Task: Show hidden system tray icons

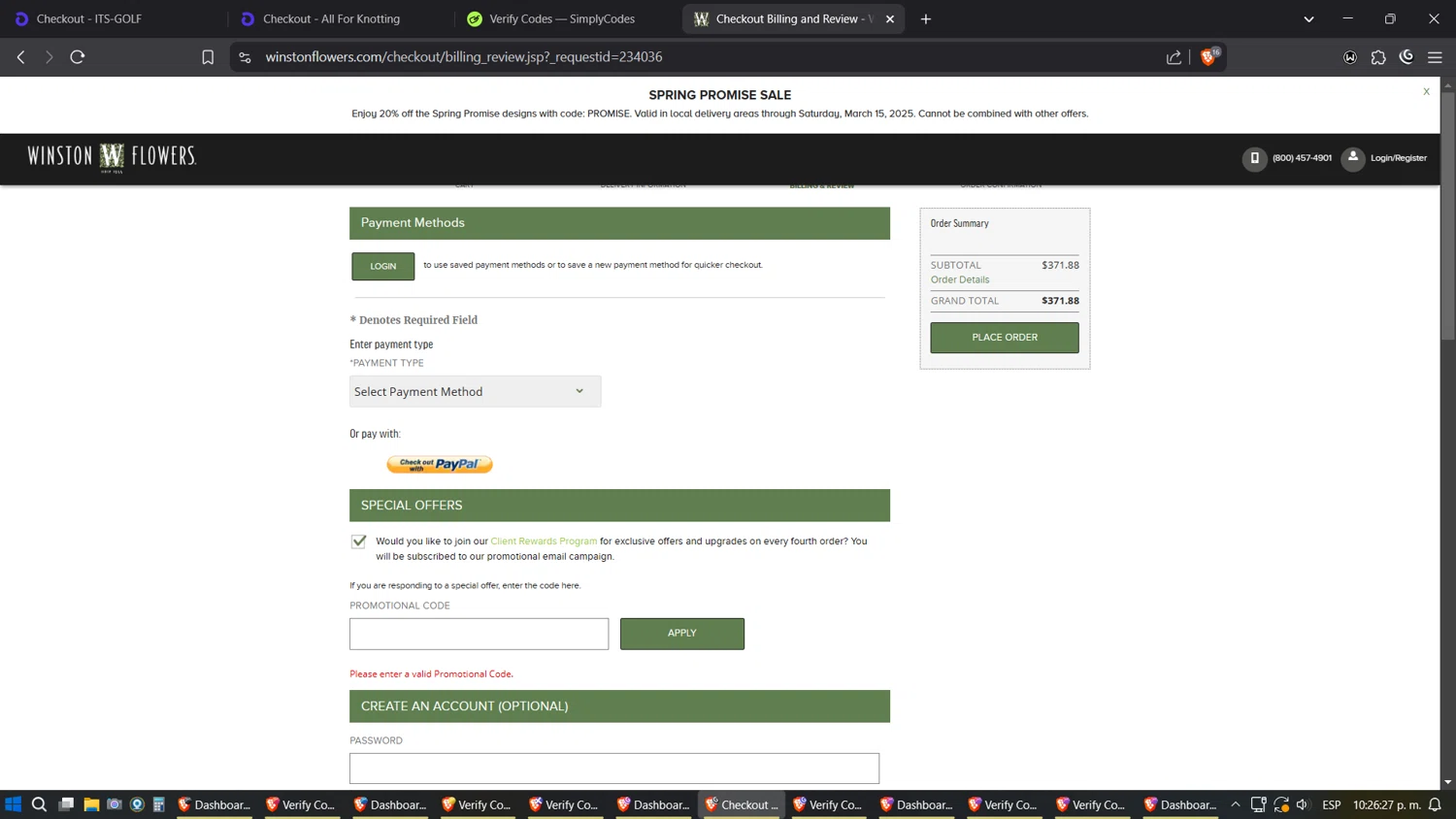Action: click(1236, 804)
